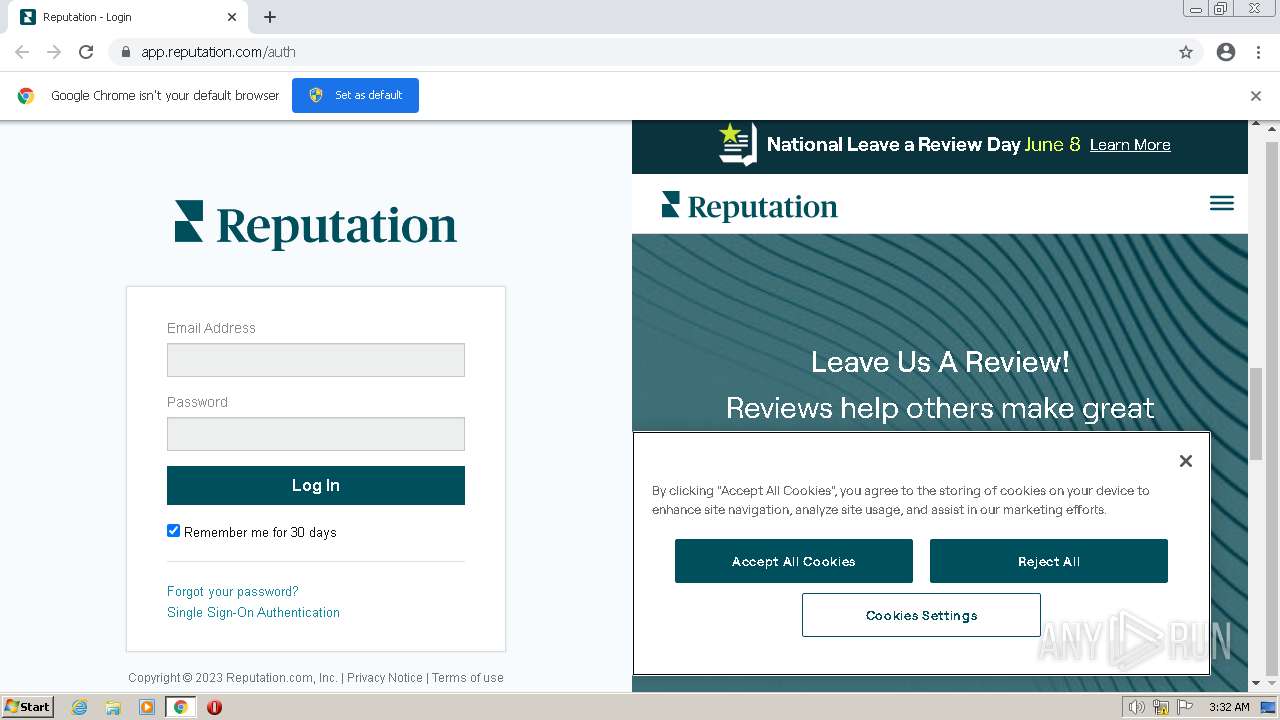Viewport: 1280px width, 720px height.
Task: Focus the Email Address field
Action: [x=316, y=360]
